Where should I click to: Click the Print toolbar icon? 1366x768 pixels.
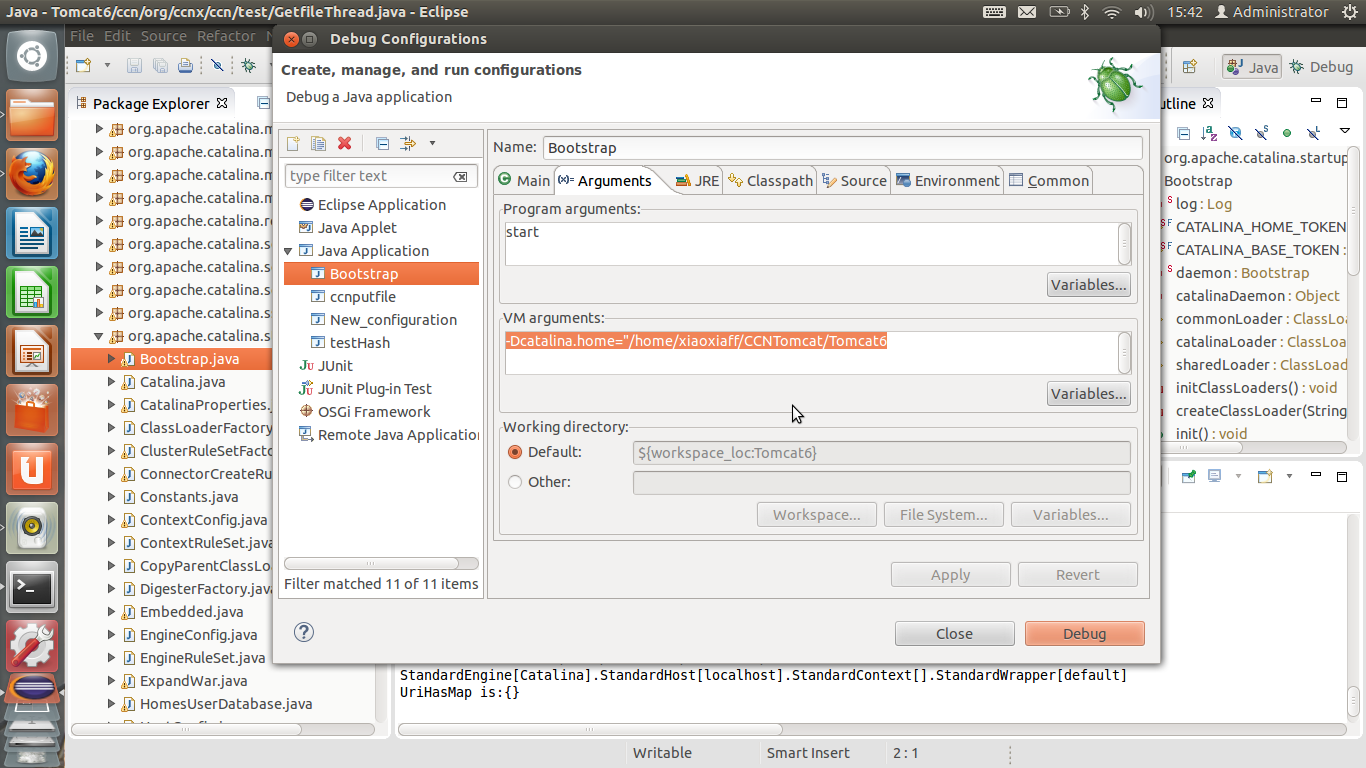pos(185,66)
